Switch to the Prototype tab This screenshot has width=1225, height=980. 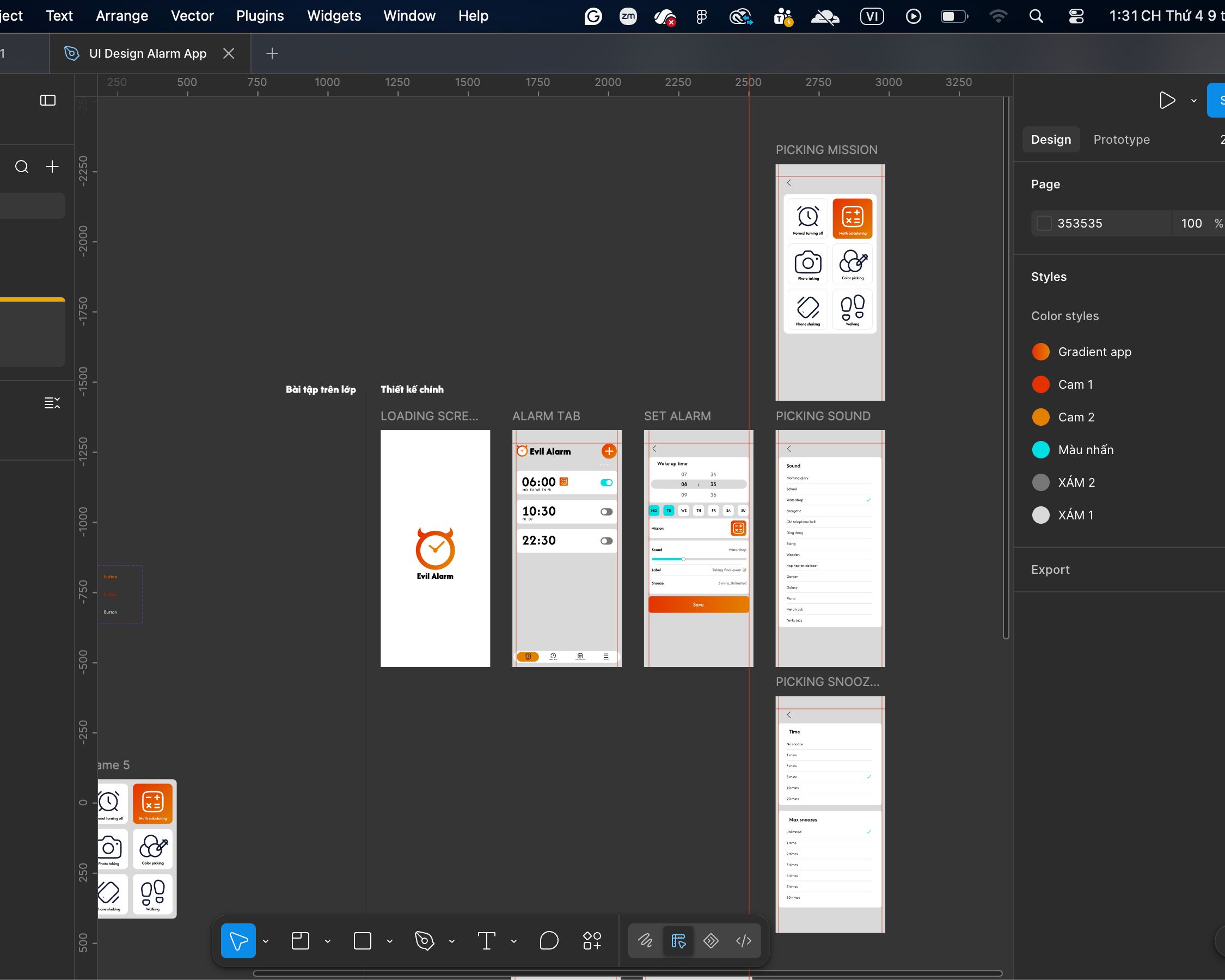point(1121,140)
